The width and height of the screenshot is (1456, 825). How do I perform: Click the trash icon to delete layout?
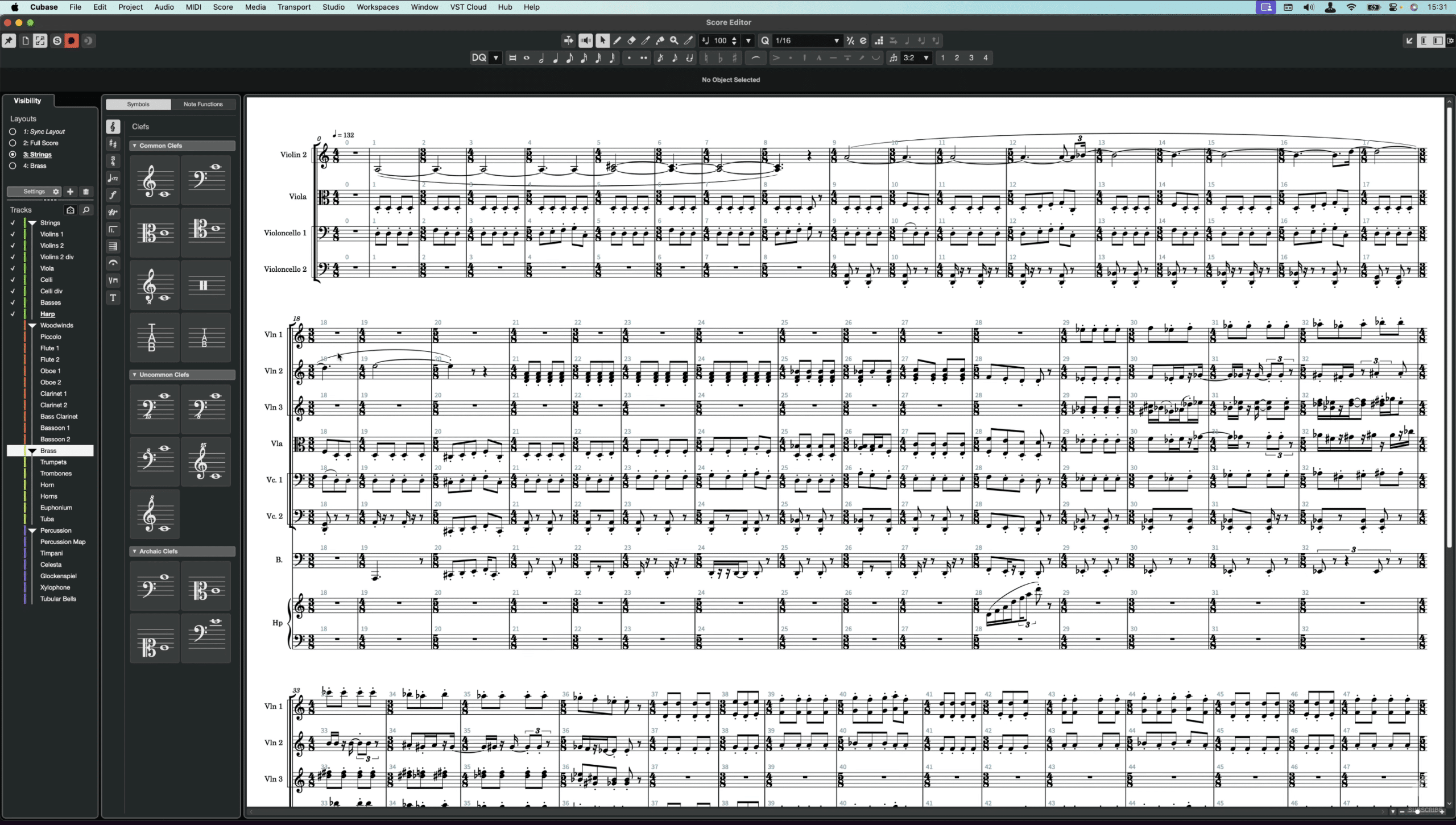[x=86, y=192]
